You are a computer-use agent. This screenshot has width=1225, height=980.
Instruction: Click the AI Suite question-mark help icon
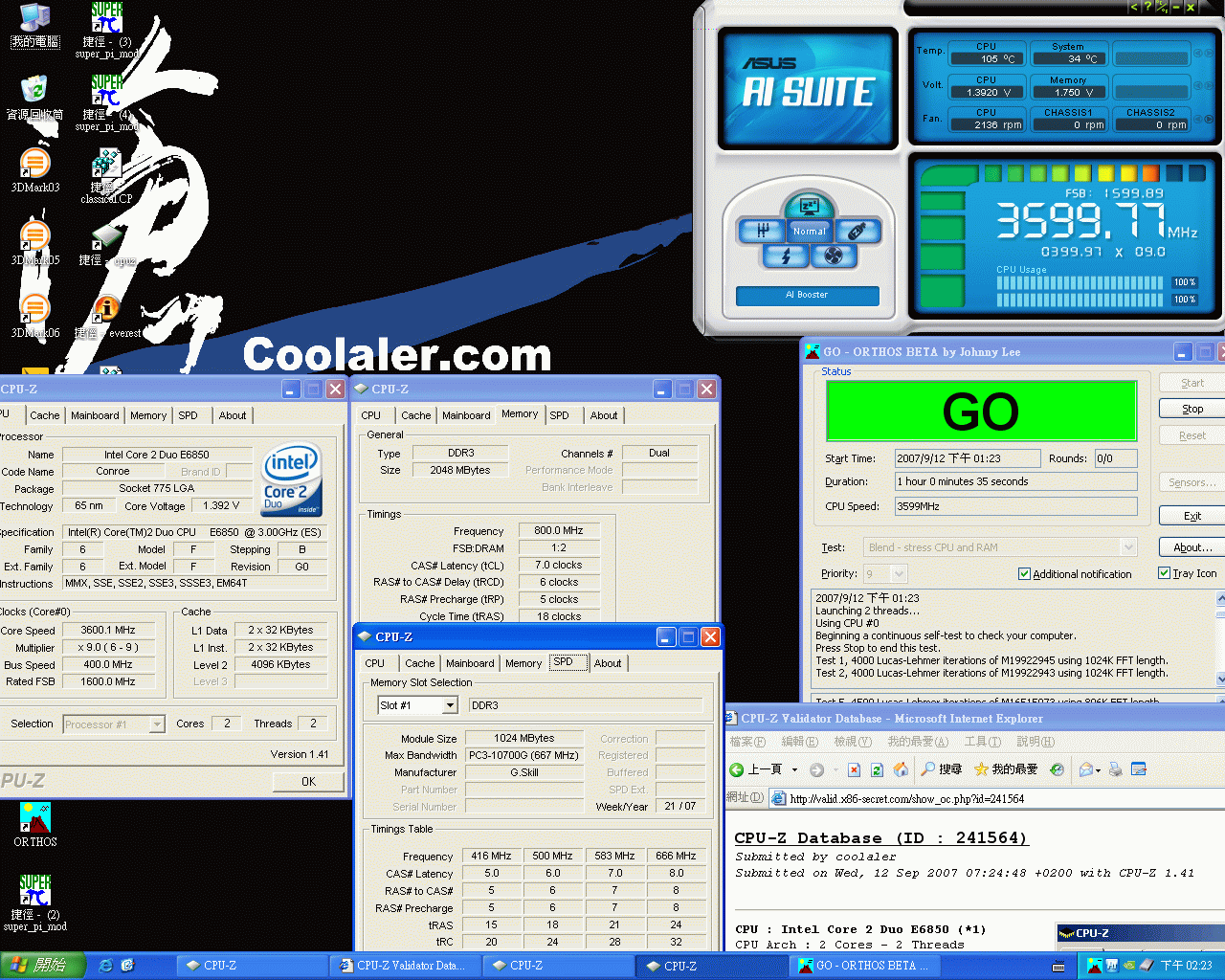coord(1147,7)
